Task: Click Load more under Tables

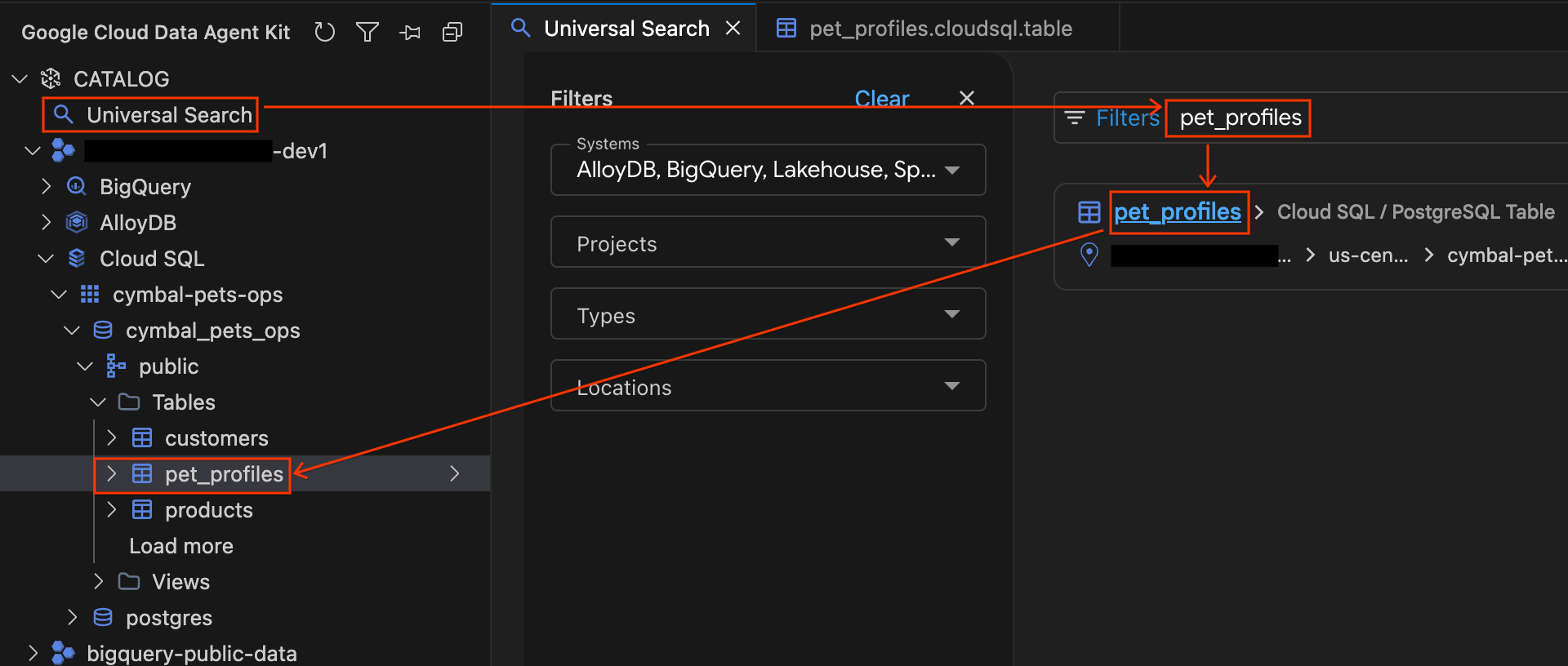Action: tap(181, 546)
